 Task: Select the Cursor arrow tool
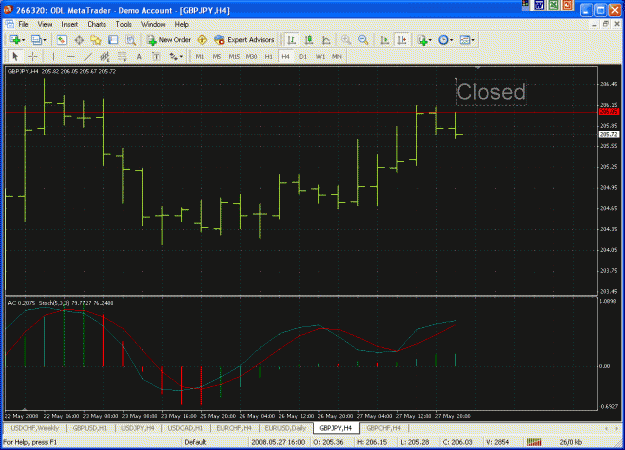pyautogui.click(x=15, y=57)
